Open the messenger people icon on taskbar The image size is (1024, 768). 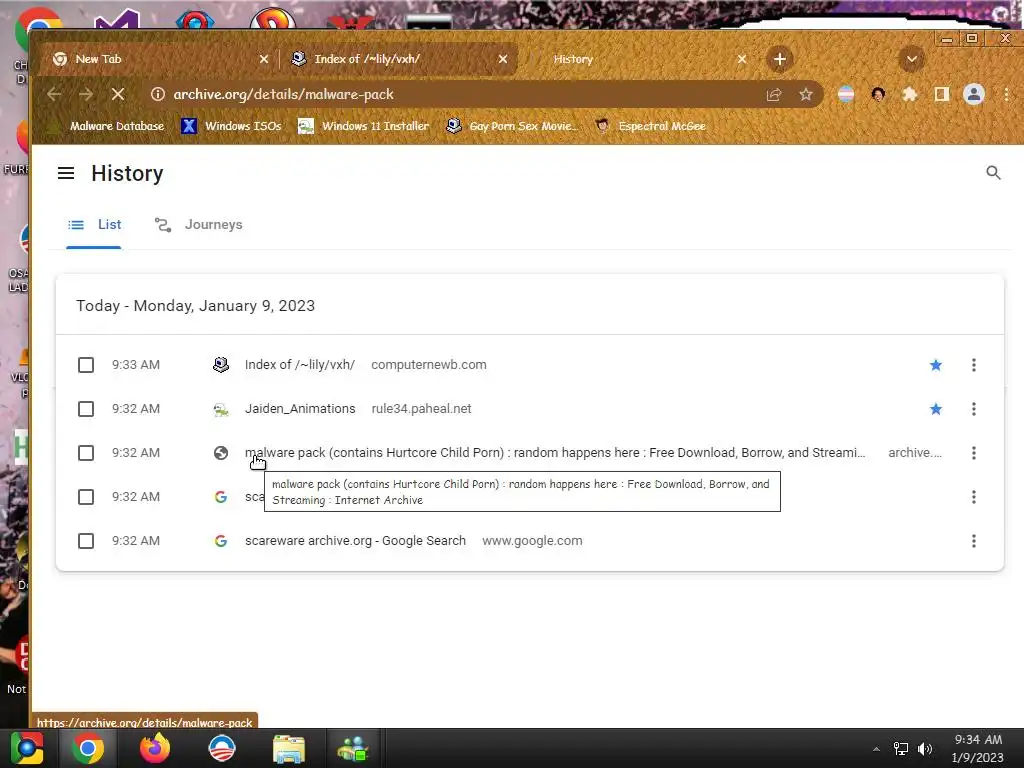pos(353,748)
